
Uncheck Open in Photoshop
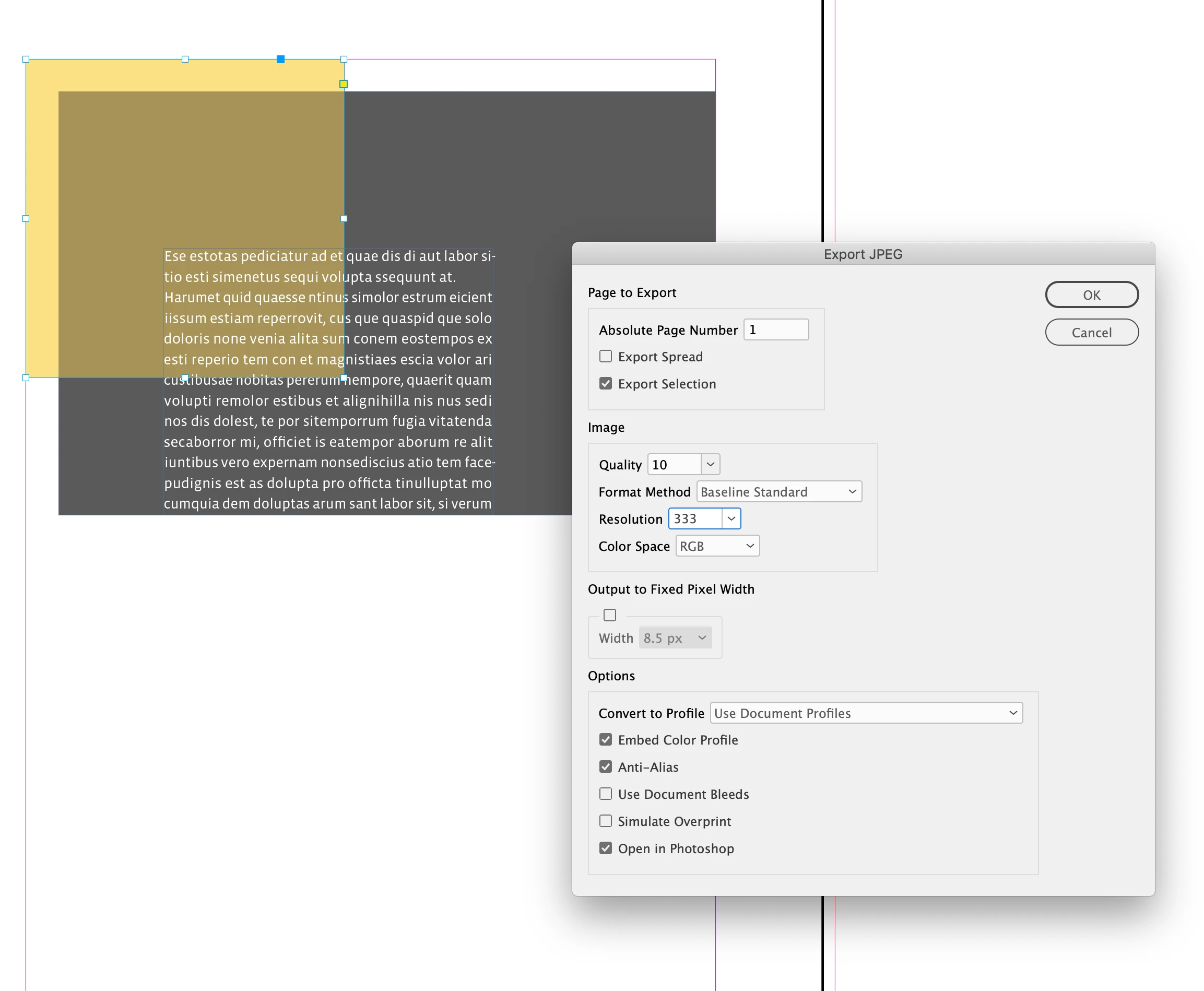(605, 848)
